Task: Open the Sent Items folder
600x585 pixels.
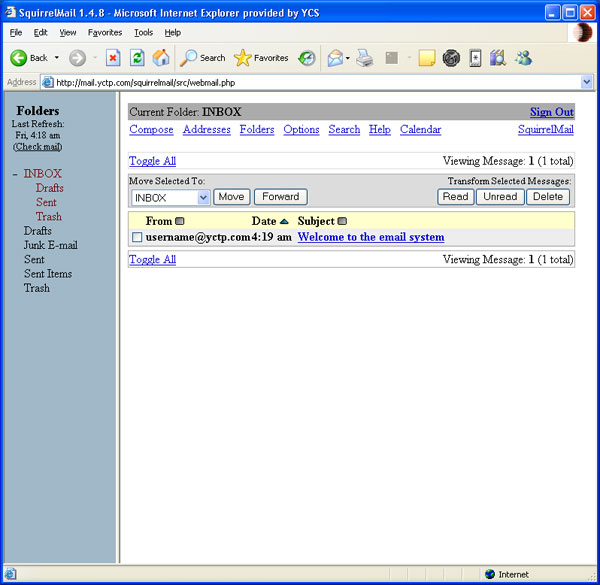Action: click(48, 274)
